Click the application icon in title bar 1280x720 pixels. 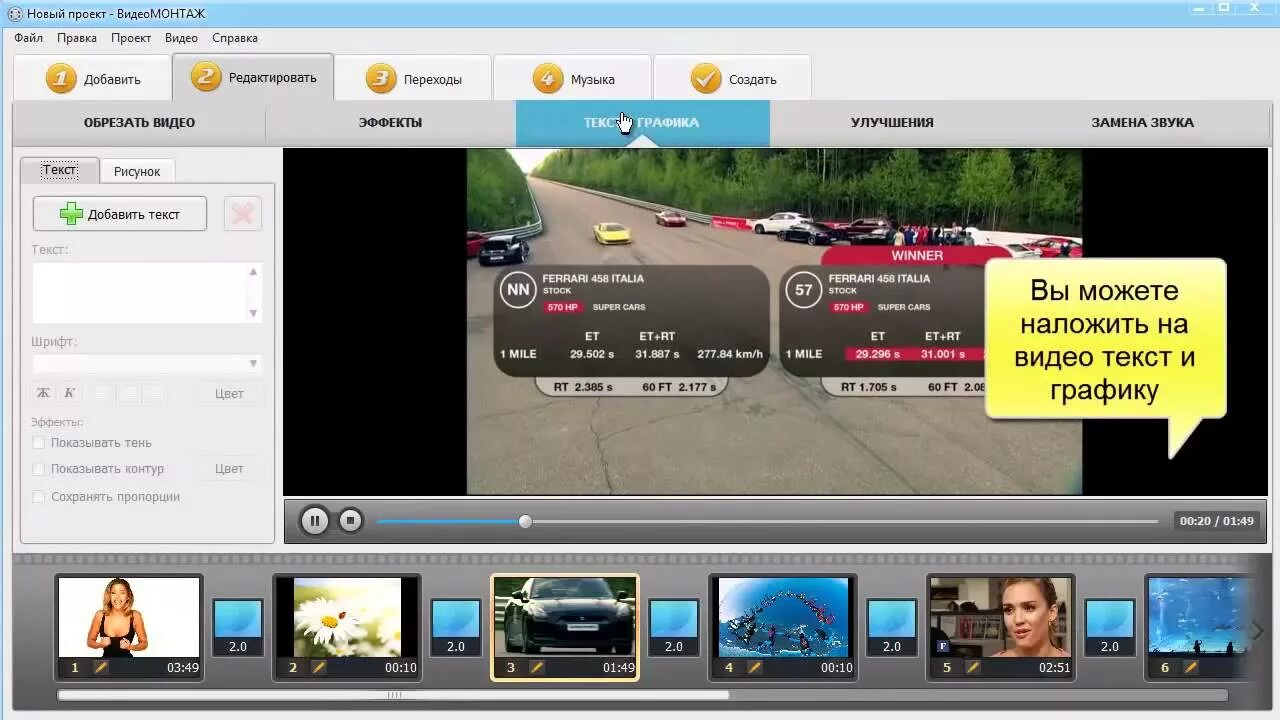point(14,14)
